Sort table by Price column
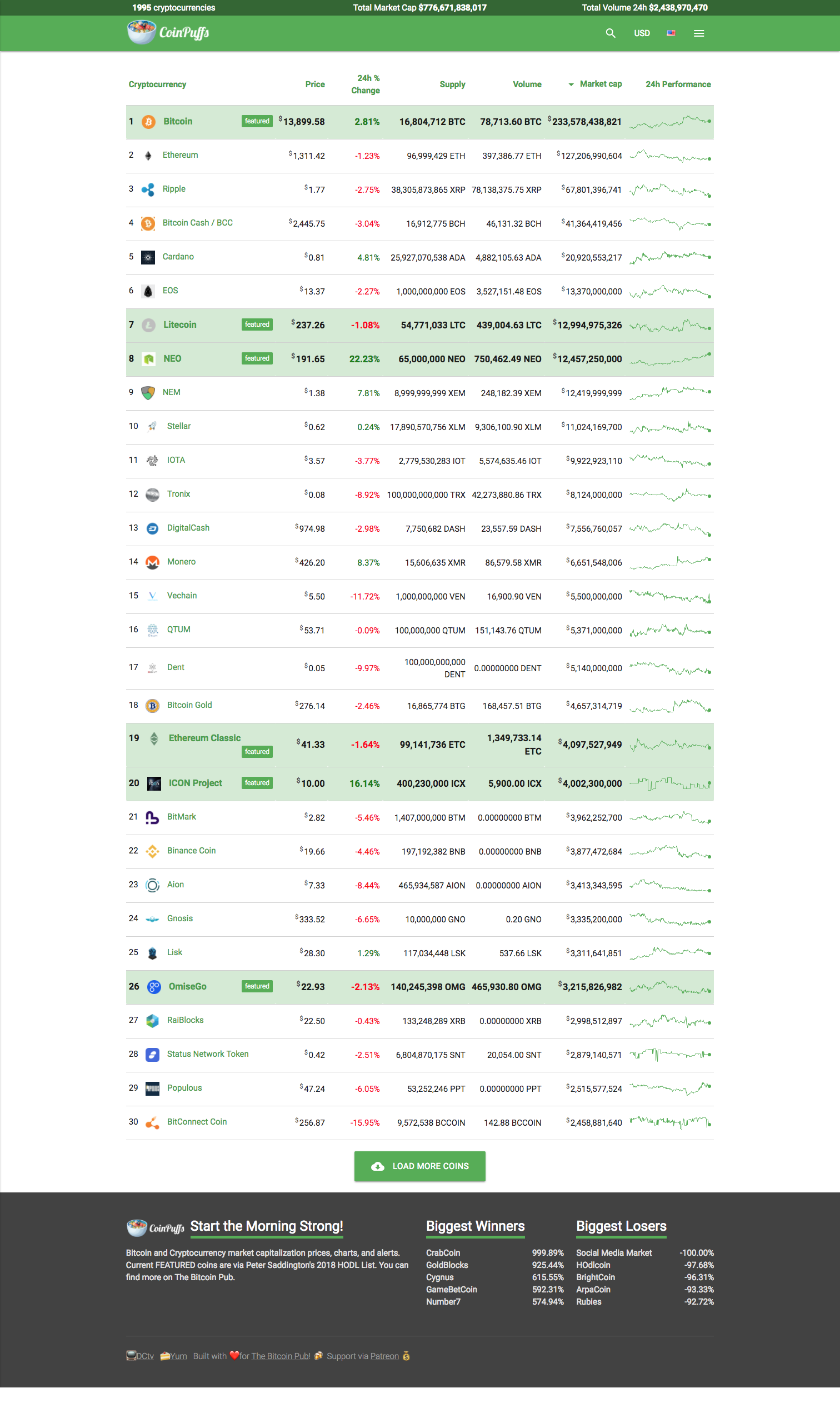The width and height of the screenshot is (840, 1413). 314,84
